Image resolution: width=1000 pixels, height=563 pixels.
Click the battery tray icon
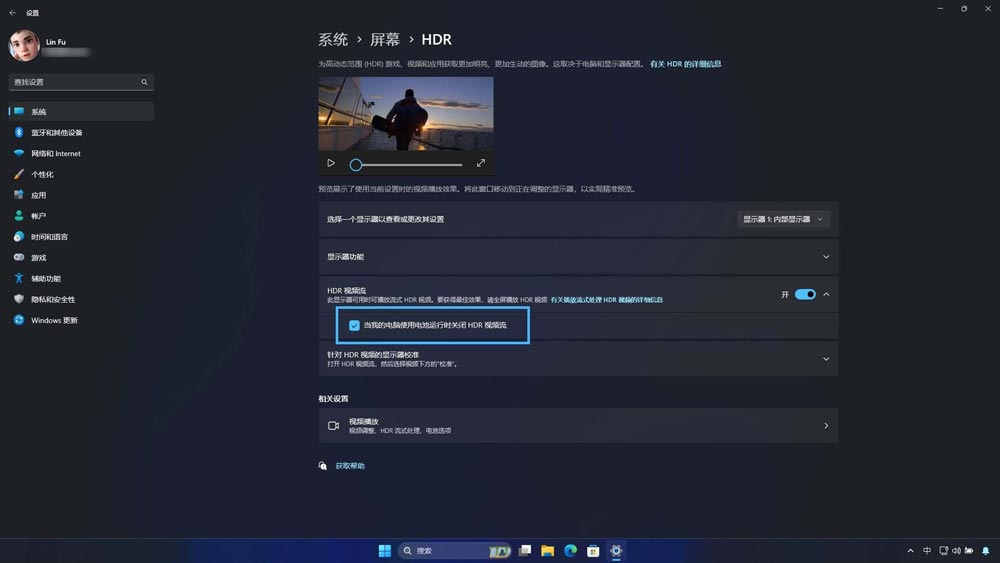[969, 551]
